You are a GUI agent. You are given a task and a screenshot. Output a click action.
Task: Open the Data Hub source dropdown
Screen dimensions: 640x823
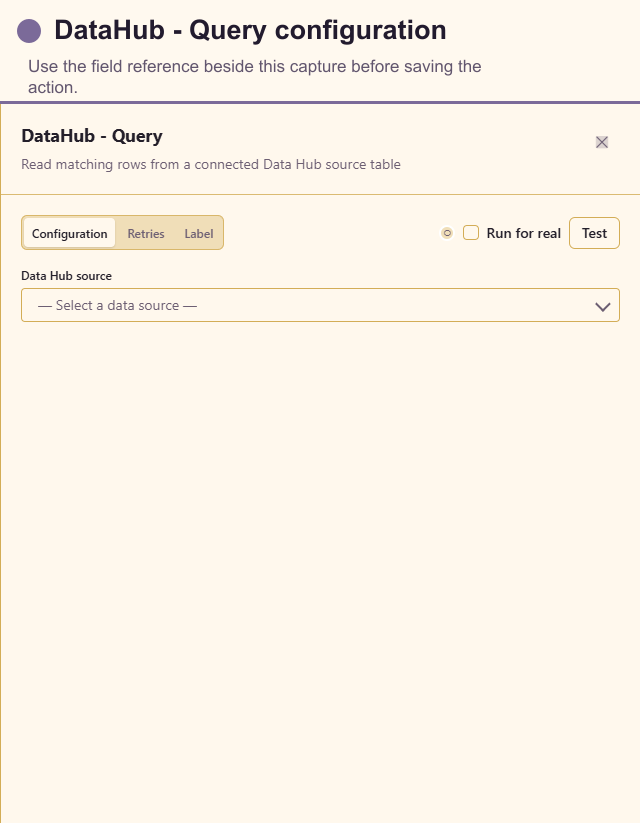click(320, 305)
